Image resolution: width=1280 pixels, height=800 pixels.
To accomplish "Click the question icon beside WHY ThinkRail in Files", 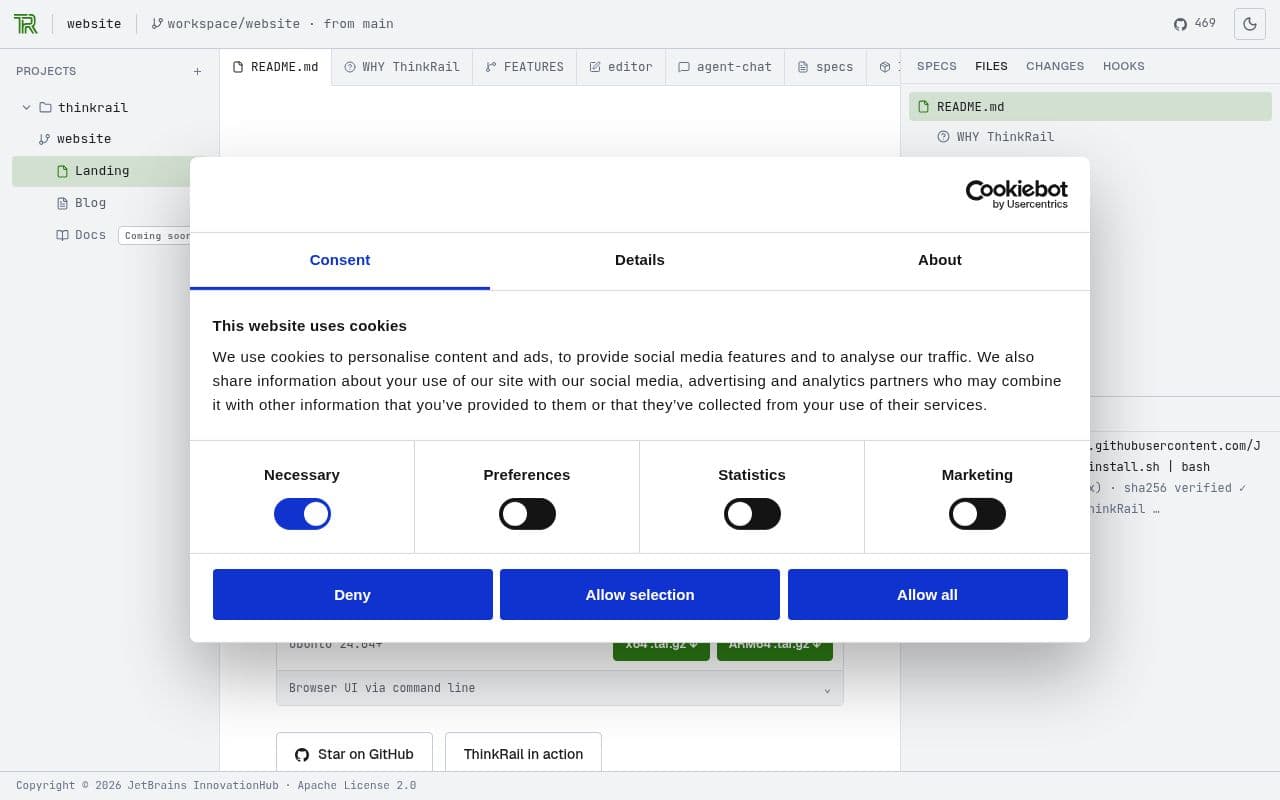I will coord(943,137).
